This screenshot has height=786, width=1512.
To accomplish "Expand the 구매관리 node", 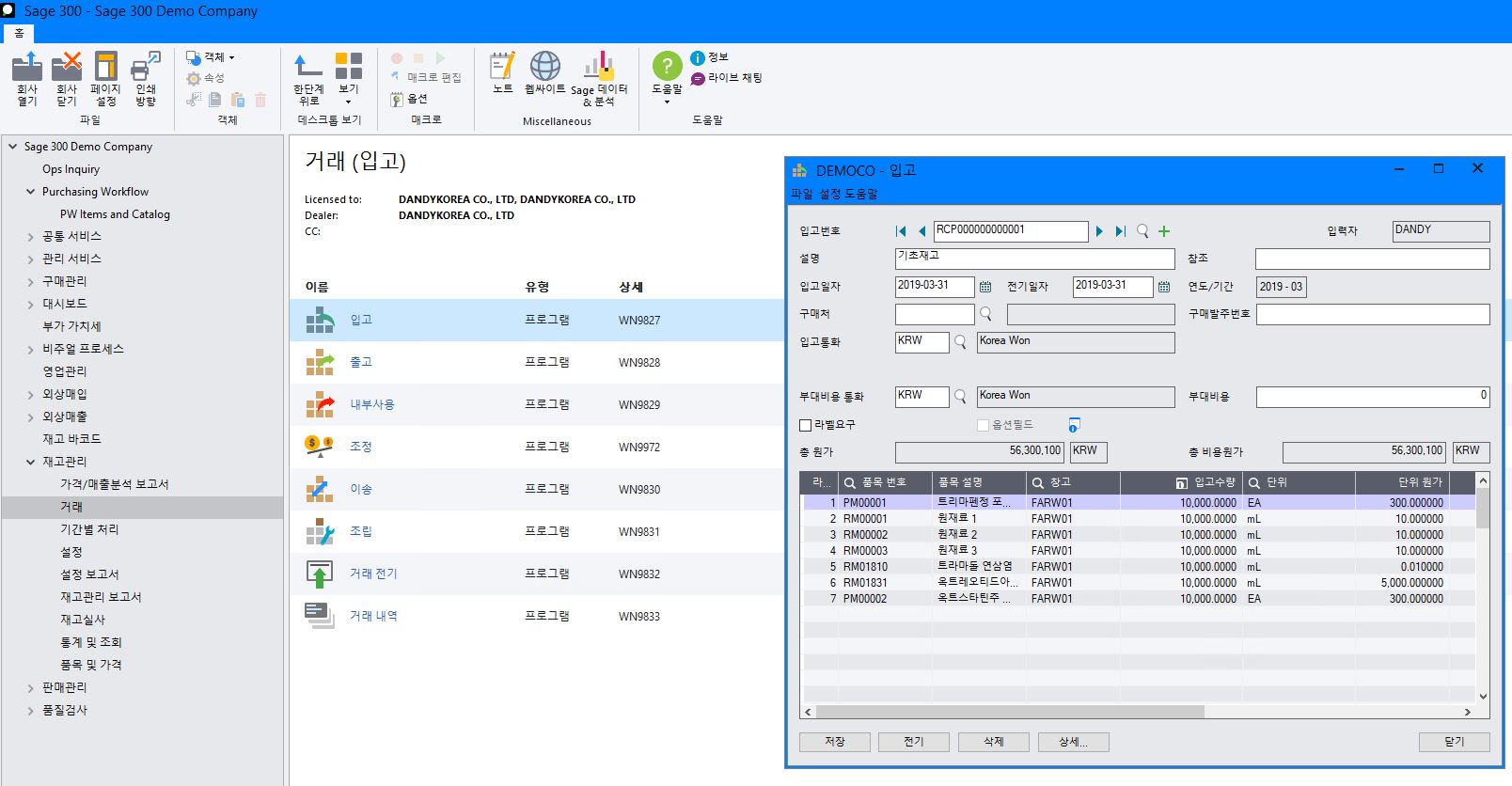I will 30,282.
